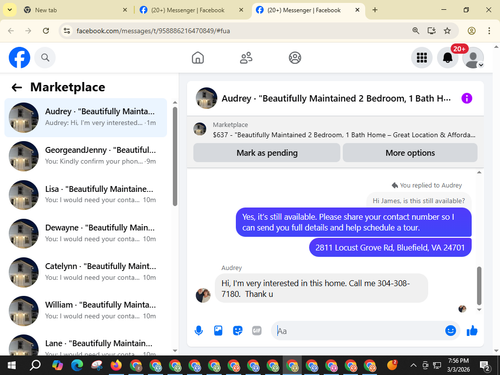Send a thumbs-up like
The height and width of the screenshot is (375, 500).
(472, 331)
